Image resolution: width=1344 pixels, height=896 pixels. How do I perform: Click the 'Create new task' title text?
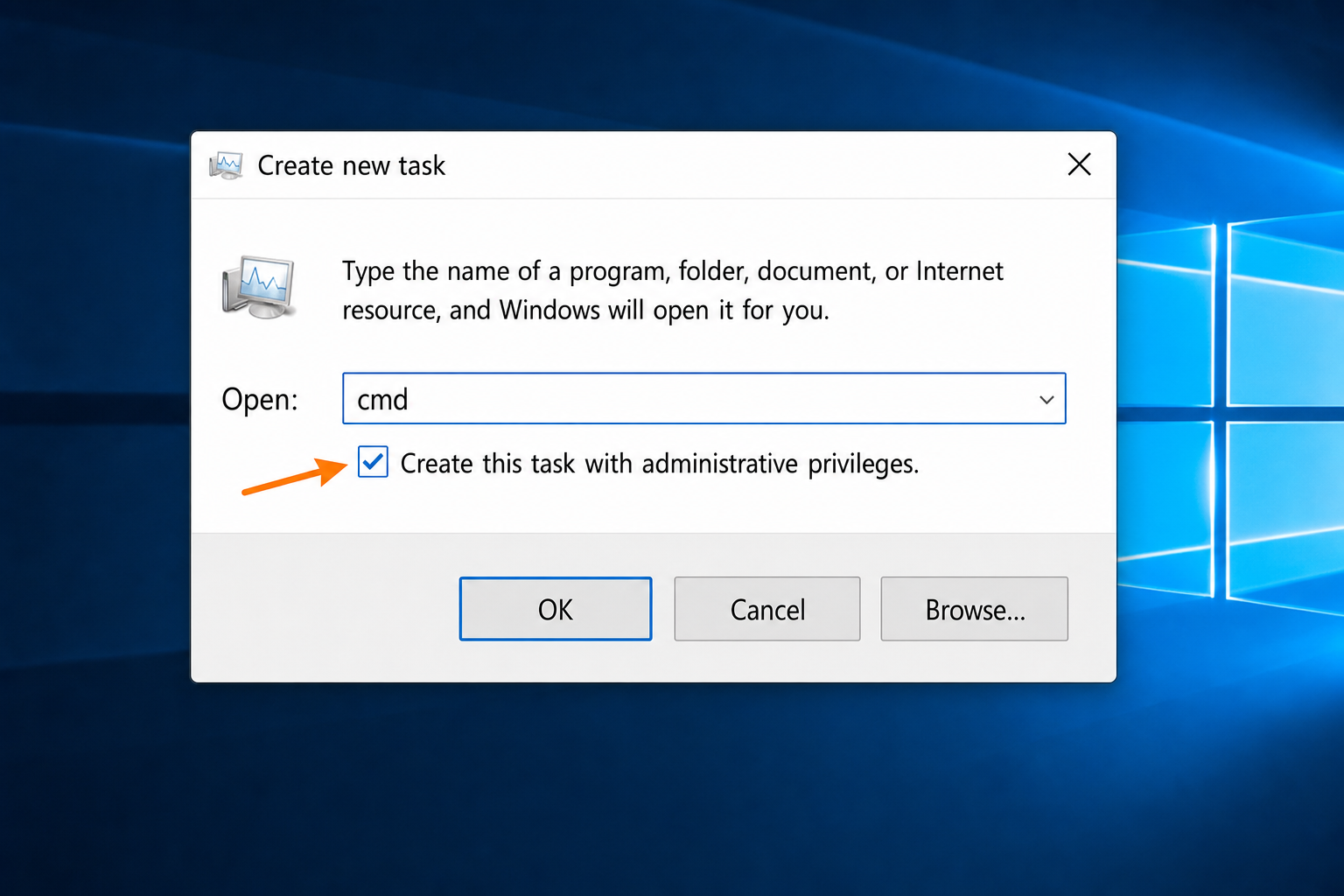click(x=352, y=165)
